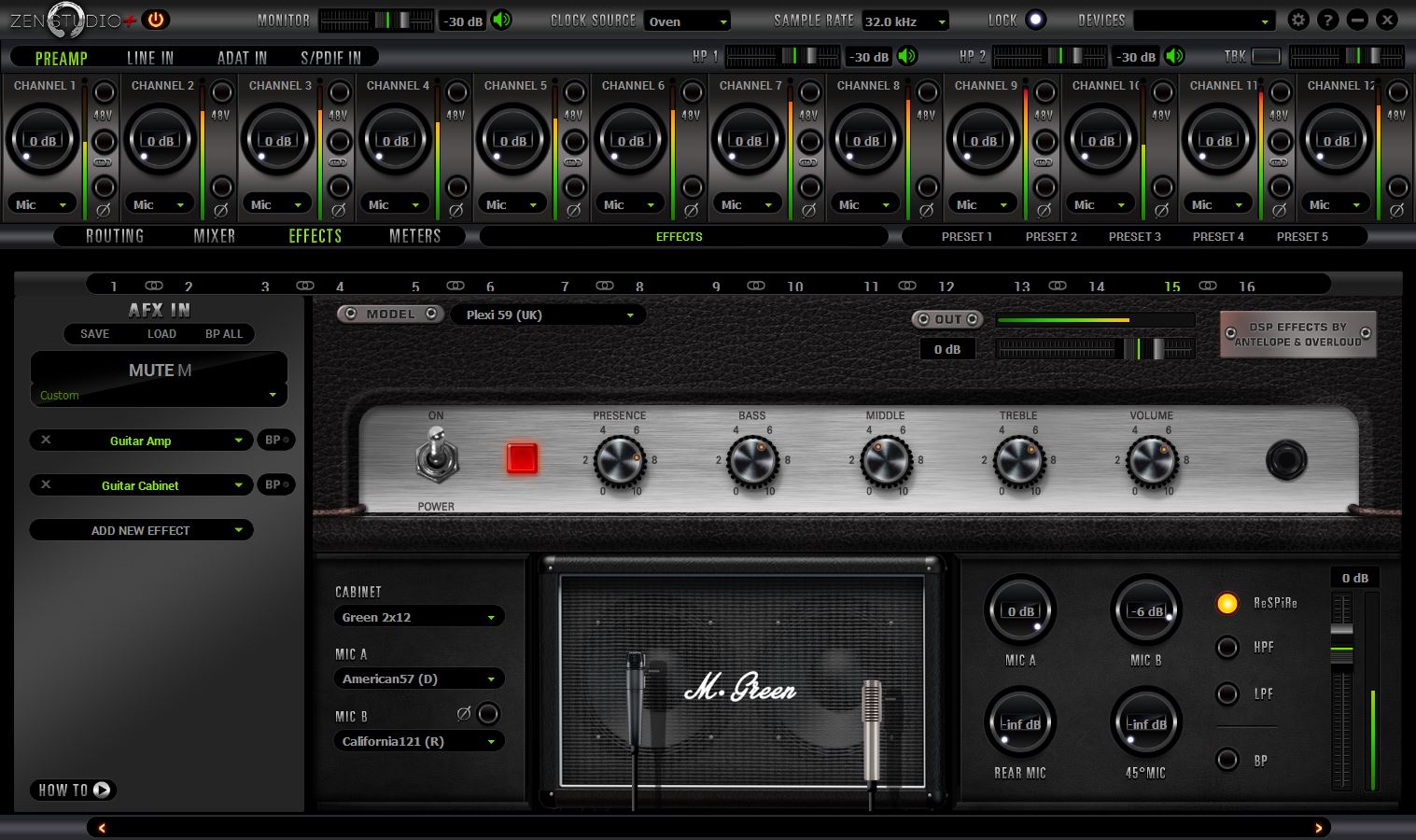Click the Treble knob on amp
This screenshot has height=840, width=1416.
tap(1018, 460)
